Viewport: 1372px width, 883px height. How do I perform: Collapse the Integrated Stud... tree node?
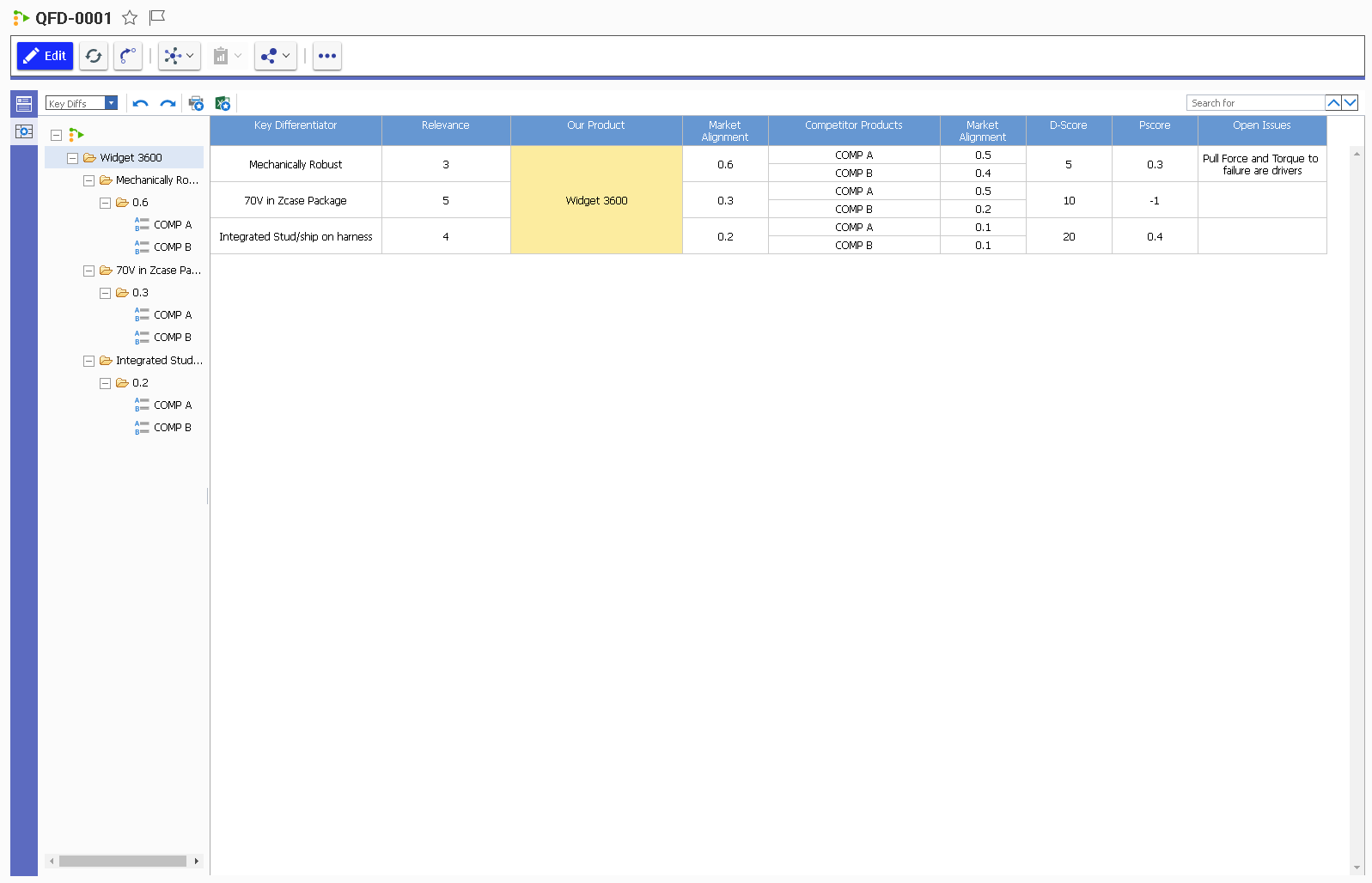pos(88,361)
